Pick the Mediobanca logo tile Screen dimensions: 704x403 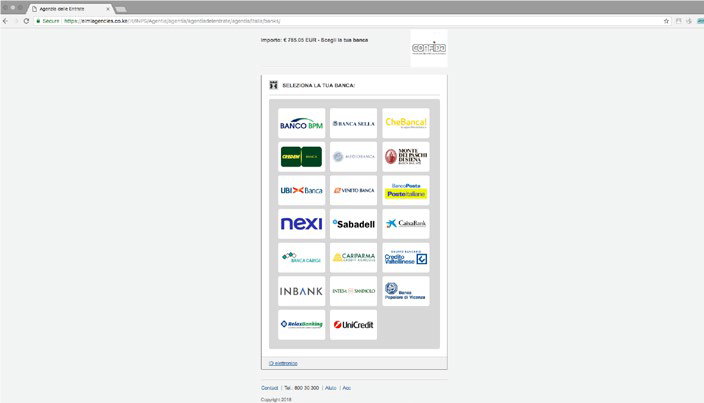[x=353, y=157]
